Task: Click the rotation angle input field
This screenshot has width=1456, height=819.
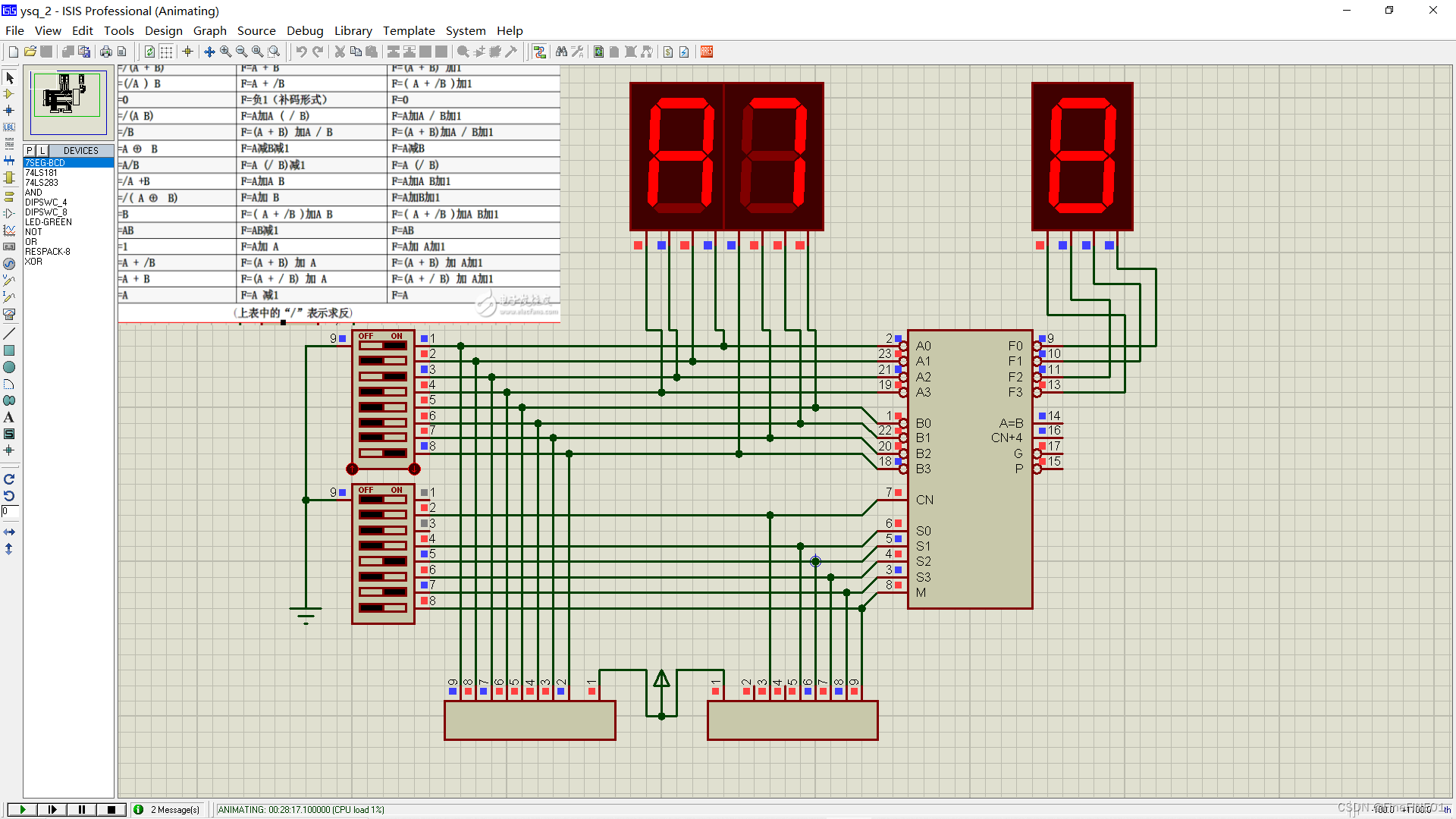Action: [x=10, y=512]
